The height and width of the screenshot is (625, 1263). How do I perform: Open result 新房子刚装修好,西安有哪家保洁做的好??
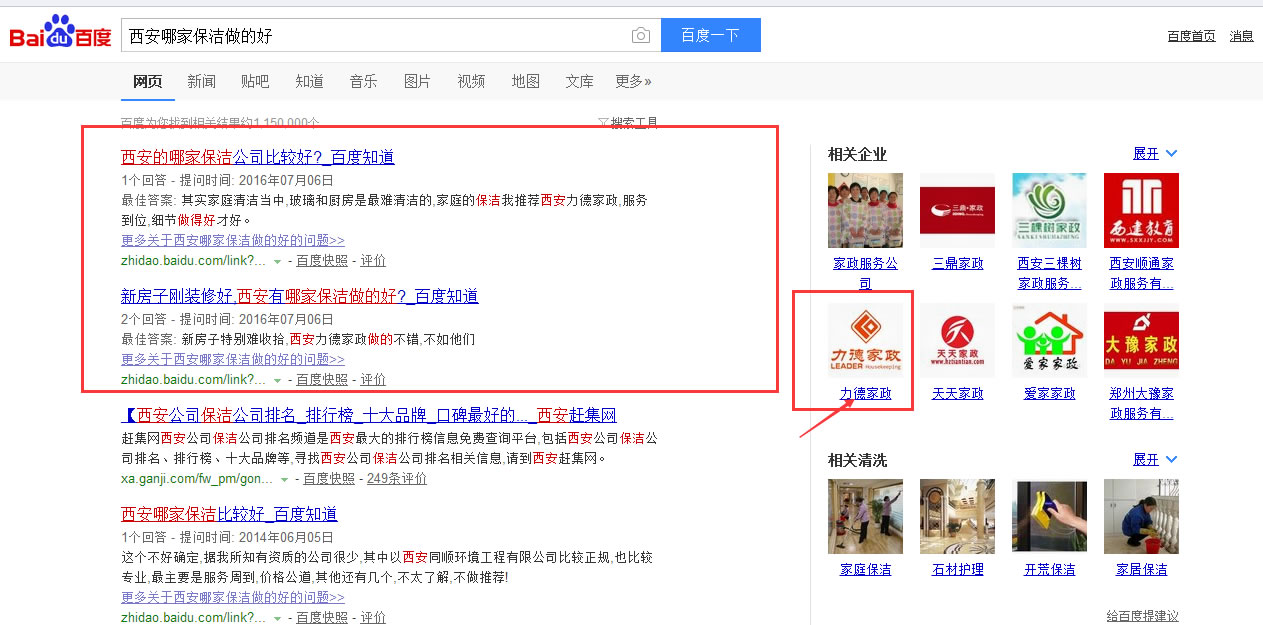(300, 296)
